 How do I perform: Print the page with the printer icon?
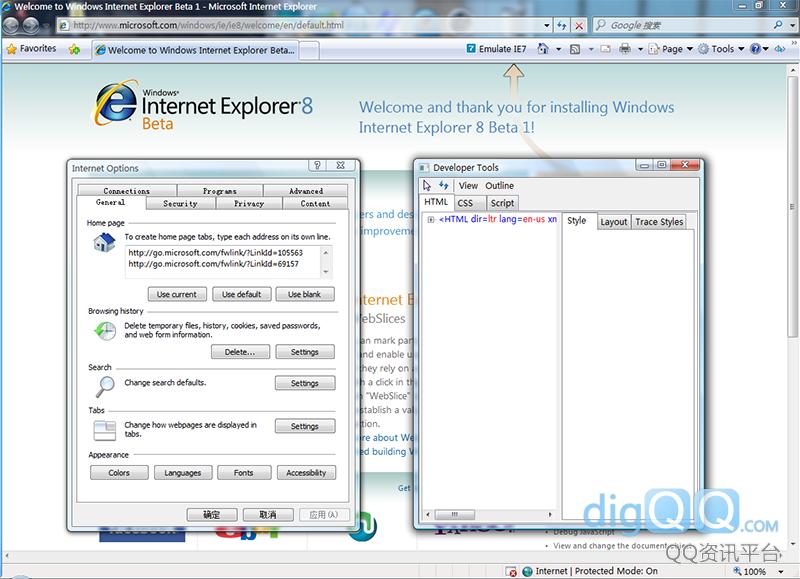(624, 49)
